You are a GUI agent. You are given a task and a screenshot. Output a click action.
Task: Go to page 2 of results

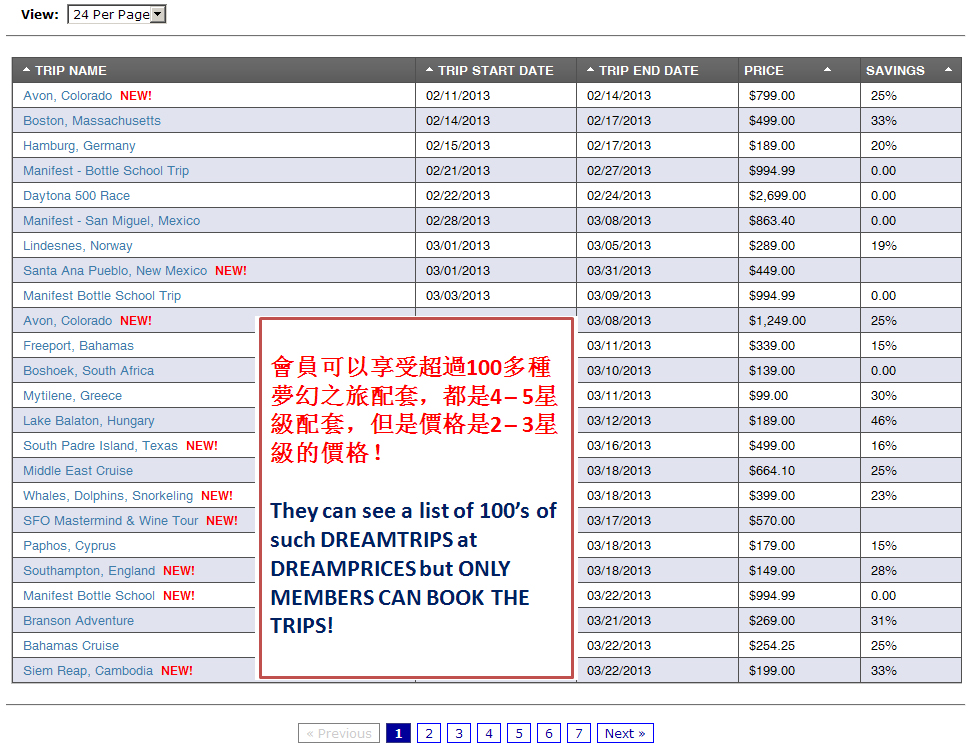click(428, 732)
